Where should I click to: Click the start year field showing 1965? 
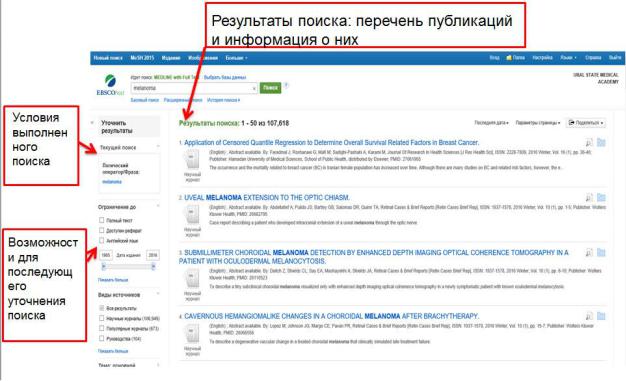106,255
